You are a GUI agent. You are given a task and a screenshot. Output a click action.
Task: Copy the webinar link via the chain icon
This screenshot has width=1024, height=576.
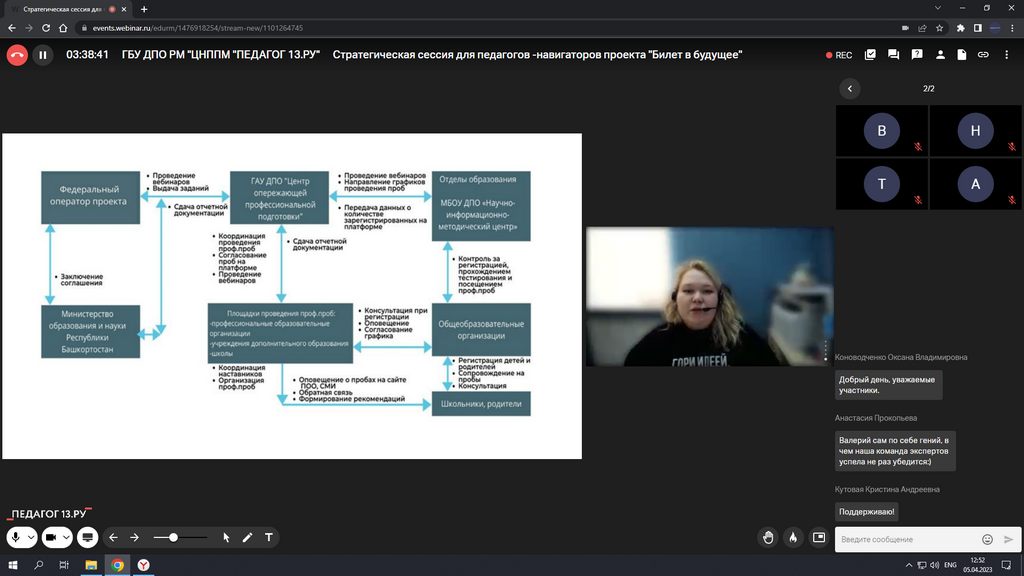click(983, 55)
